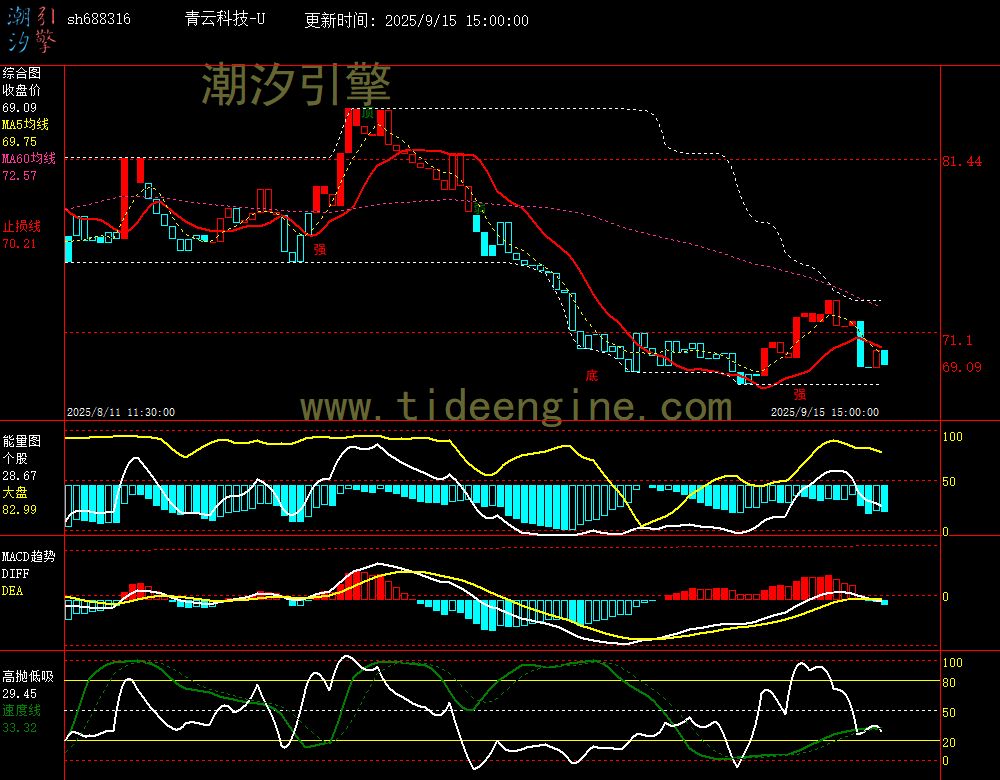The image size is (1000, 780).
Task: Click the start date 2025/8/11 11:30:00
Action: coord(121,413)
